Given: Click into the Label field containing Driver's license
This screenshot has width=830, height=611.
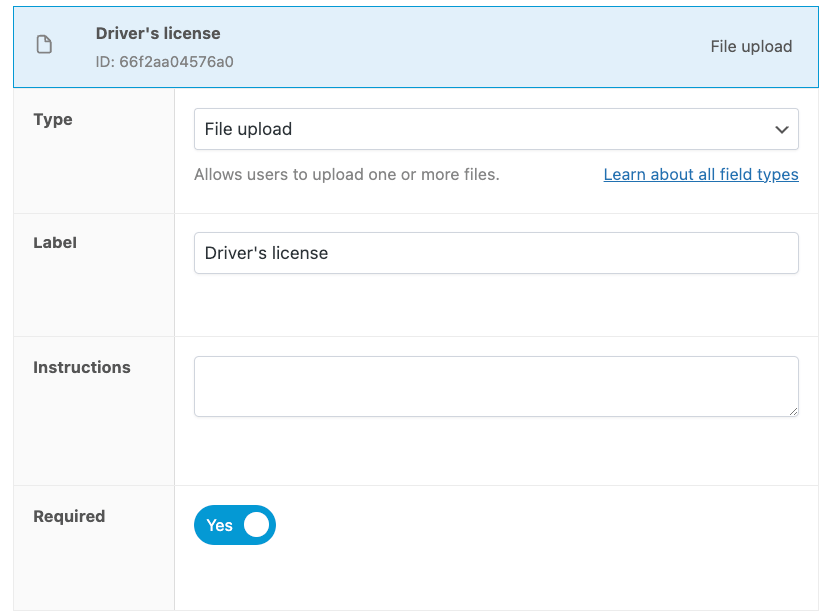Looking at the screenshot, I should tap(496, 253).
